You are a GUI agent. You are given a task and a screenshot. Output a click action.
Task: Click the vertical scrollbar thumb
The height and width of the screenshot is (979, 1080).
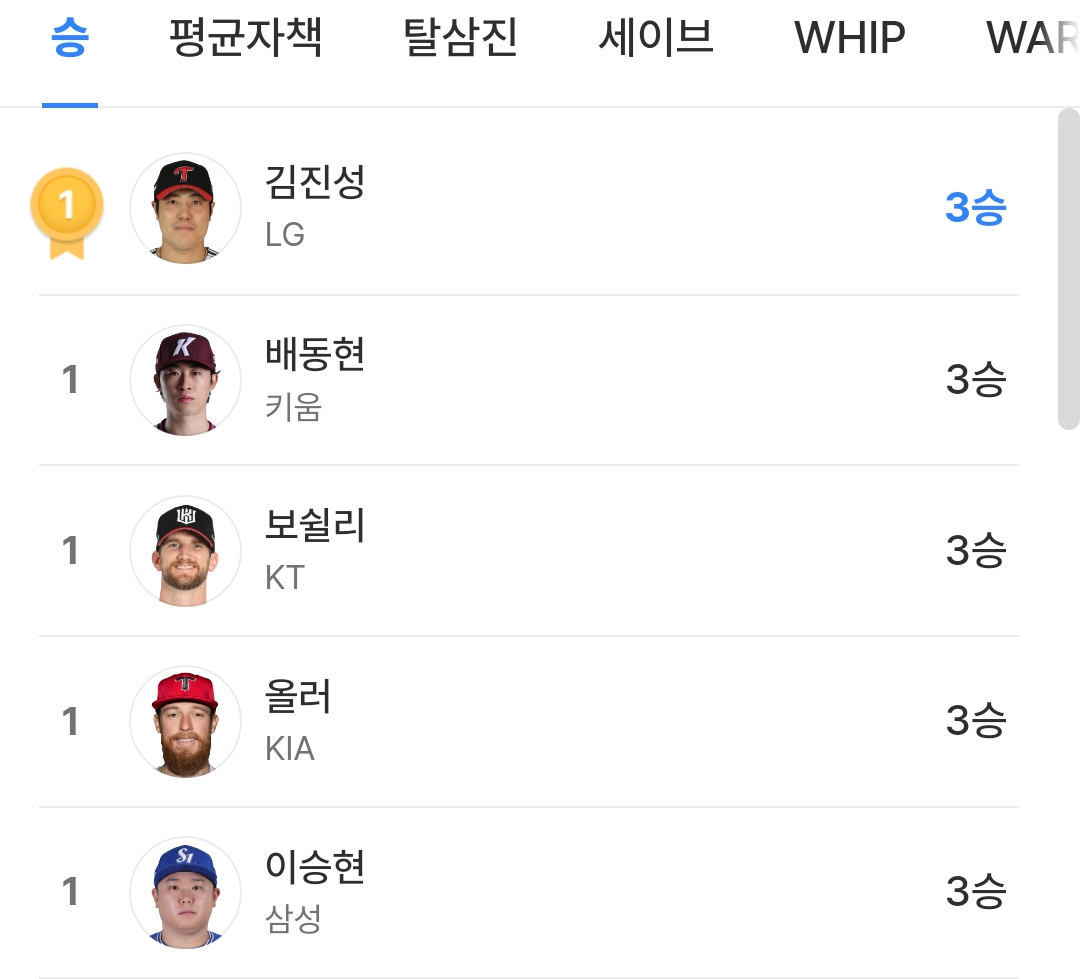(x=1068, y=270)
